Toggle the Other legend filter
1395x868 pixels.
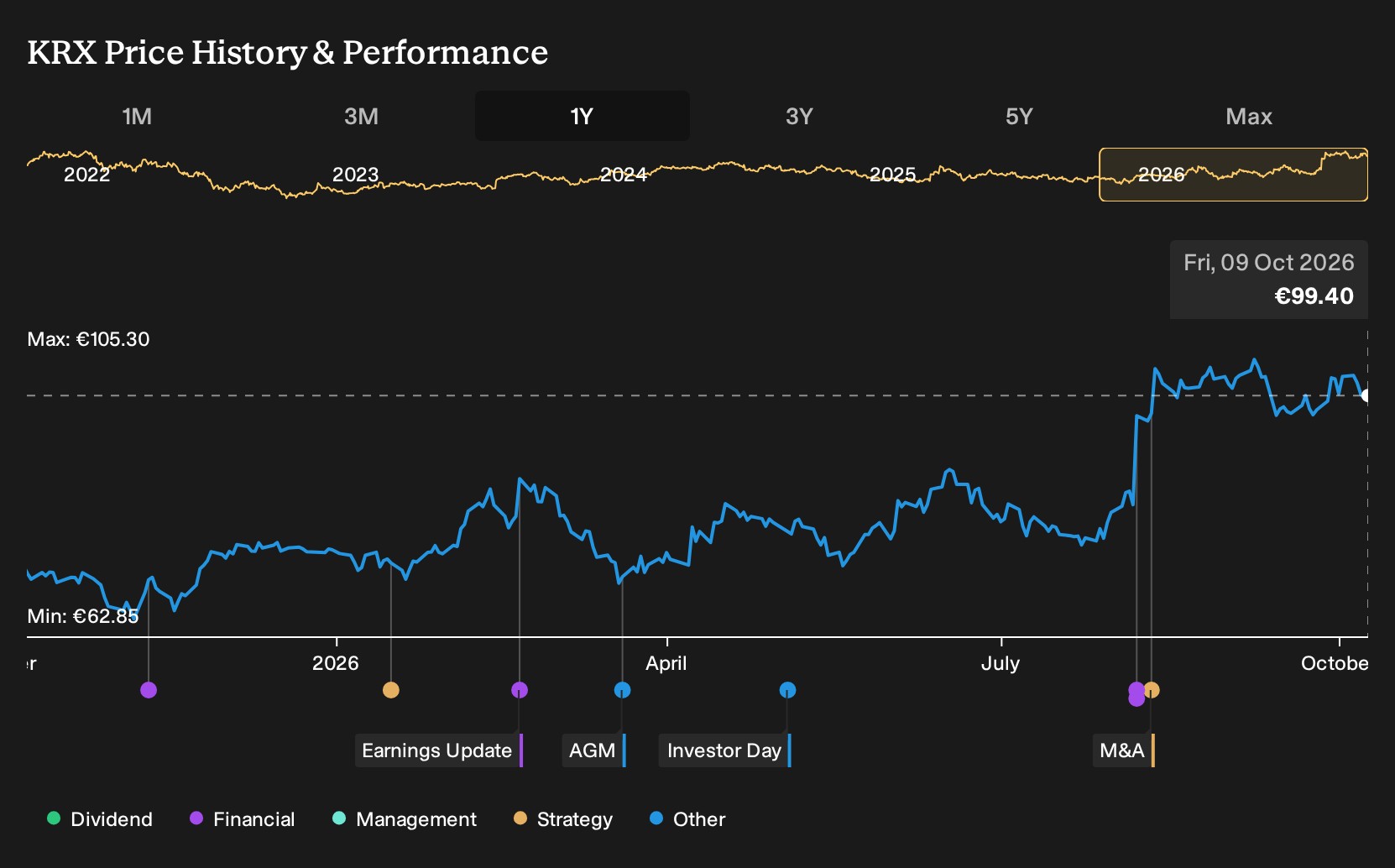pyautogui.click(x=687, y=819)
